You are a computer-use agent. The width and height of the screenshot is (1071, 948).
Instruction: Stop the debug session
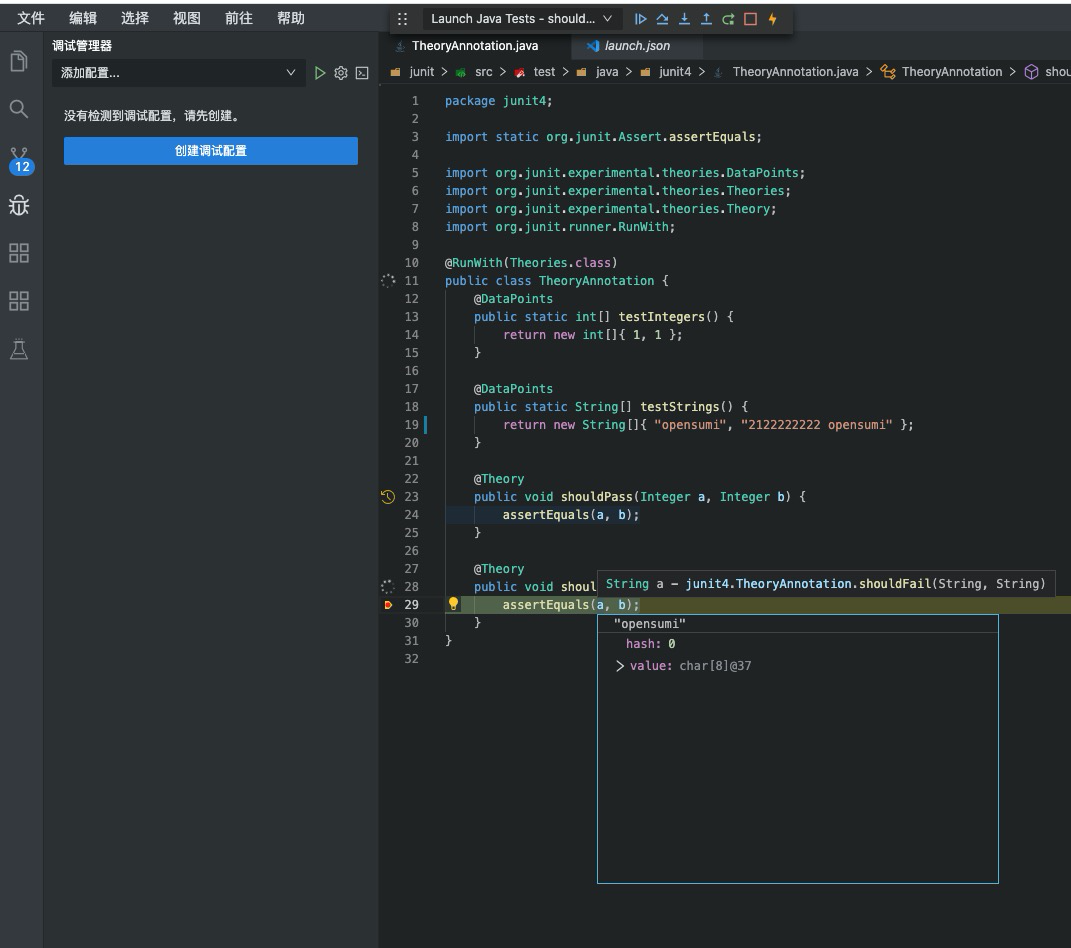point(750,19)
